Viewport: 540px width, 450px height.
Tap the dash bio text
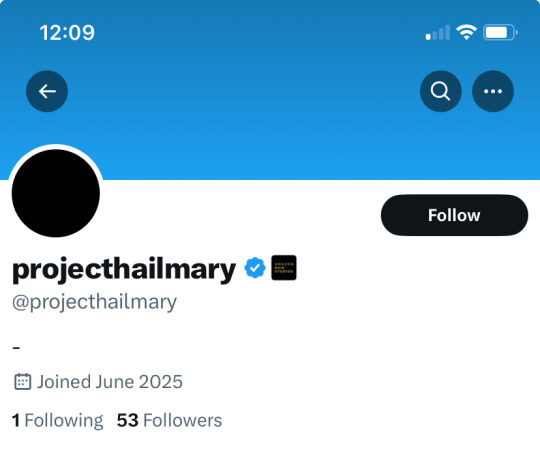pyautogui.click(x=16, y=348)
